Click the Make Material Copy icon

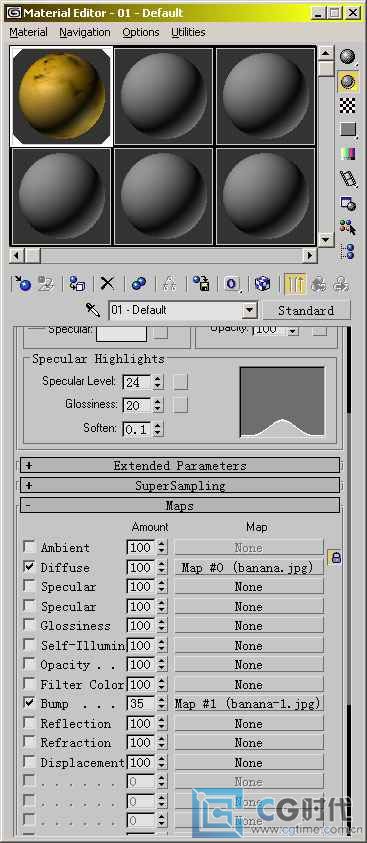tap(139, 283)
